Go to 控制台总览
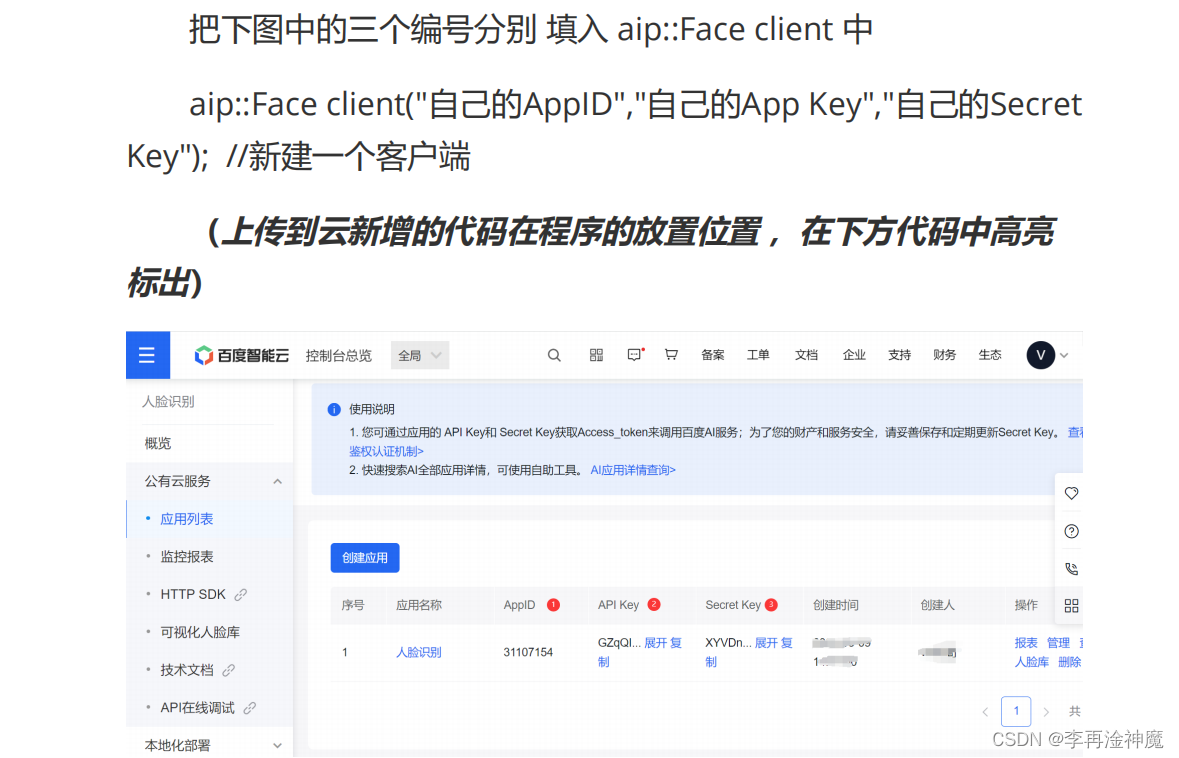 (x=338, y=356)
